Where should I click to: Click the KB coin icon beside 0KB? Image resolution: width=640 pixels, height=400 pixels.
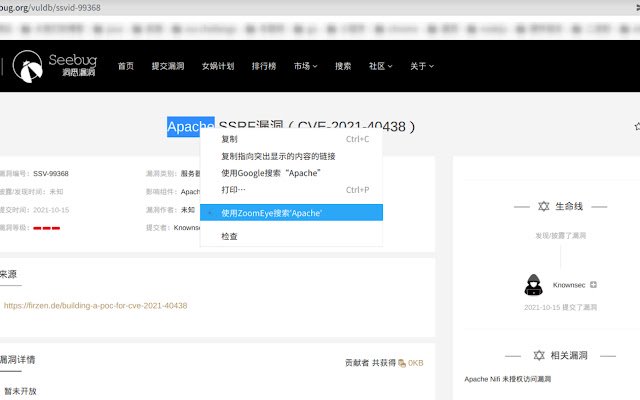402,363
